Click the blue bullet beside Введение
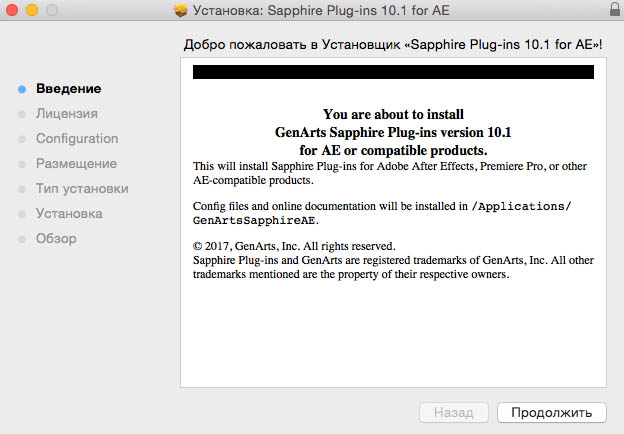The image size is (624, 434). tap(21, 89)
